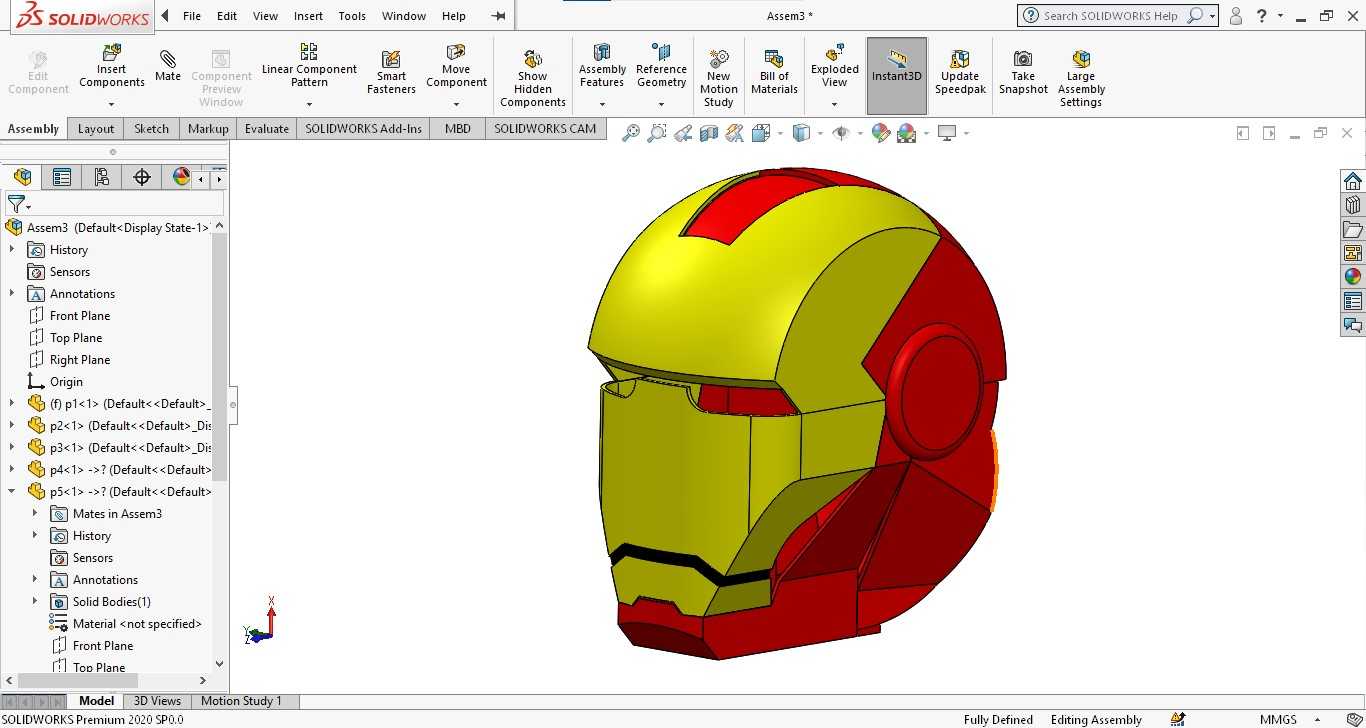Open the SOLIDWORKS Resources home icon
The height and width of the screenshot is (728, 1366).
[1353, 181]
